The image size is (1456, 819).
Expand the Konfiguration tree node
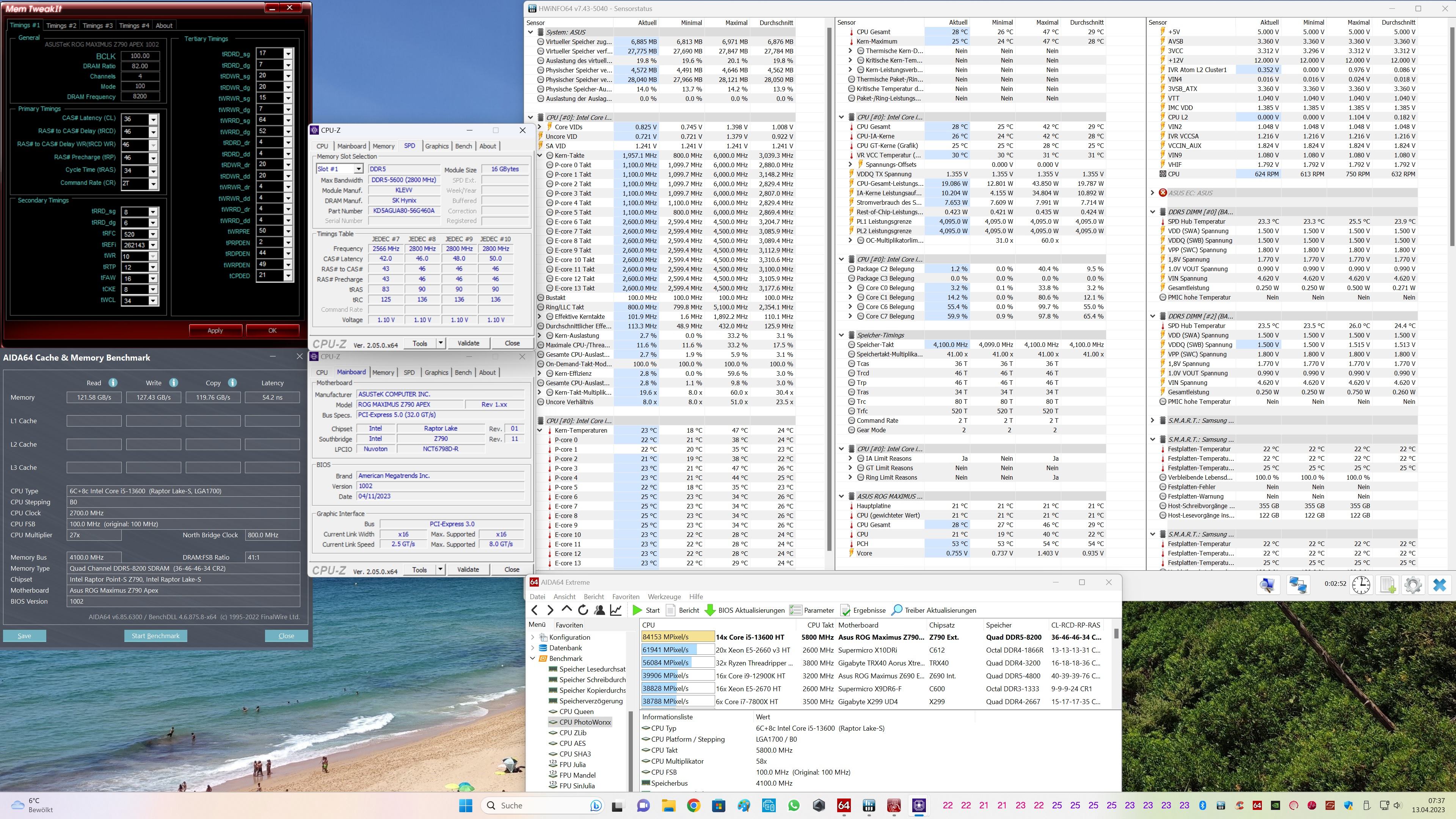[532, 637]
